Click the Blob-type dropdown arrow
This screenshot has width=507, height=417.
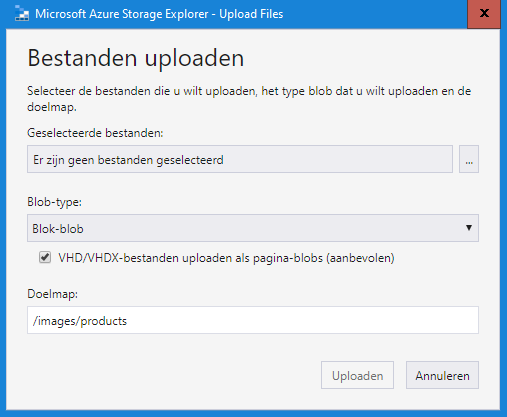coord(469,228)
